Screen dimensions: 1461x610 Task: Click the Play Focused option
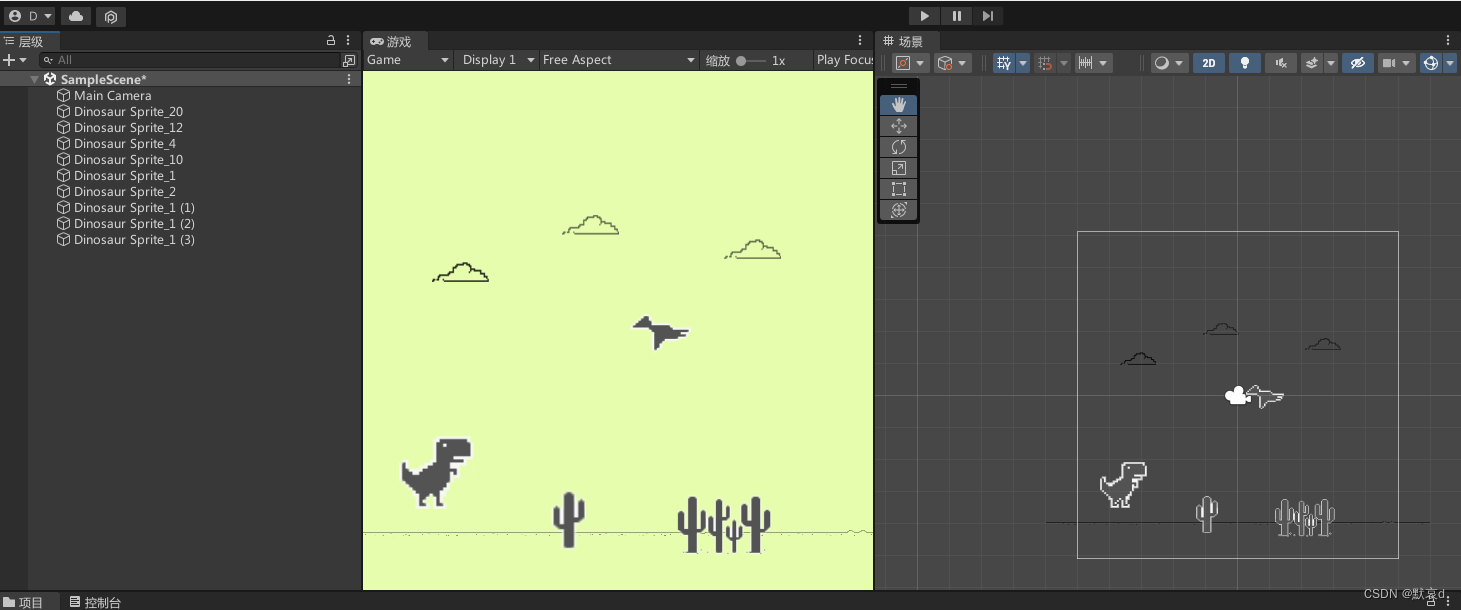point(844,60)
